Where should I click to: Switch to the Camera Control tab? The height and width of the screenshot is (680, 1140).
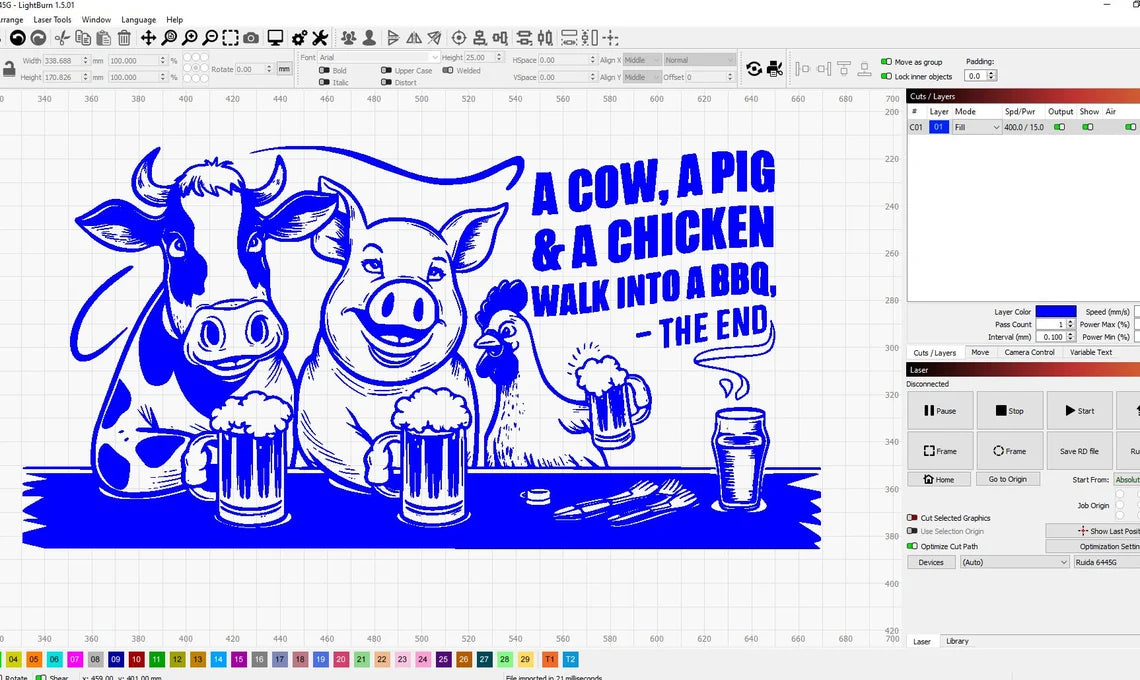pos(1029,352)
